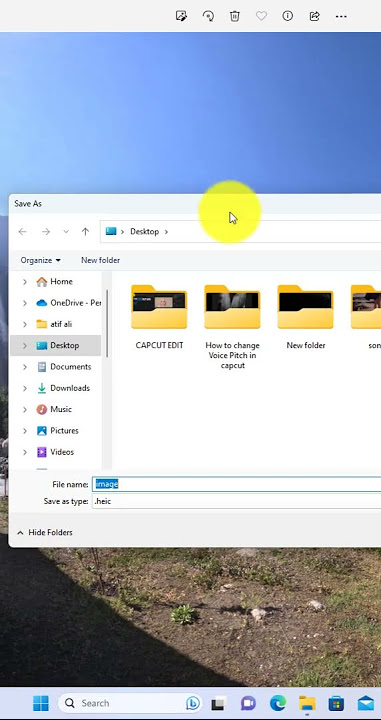Select the atif ali folder in the navigation pane
Screen dimensions: 381x720
click(55, 324)
